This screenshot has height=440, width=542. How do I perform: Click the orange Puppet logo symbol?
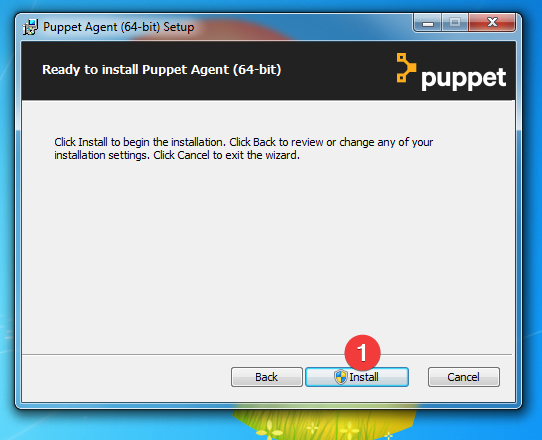click(x=406, y=67)
